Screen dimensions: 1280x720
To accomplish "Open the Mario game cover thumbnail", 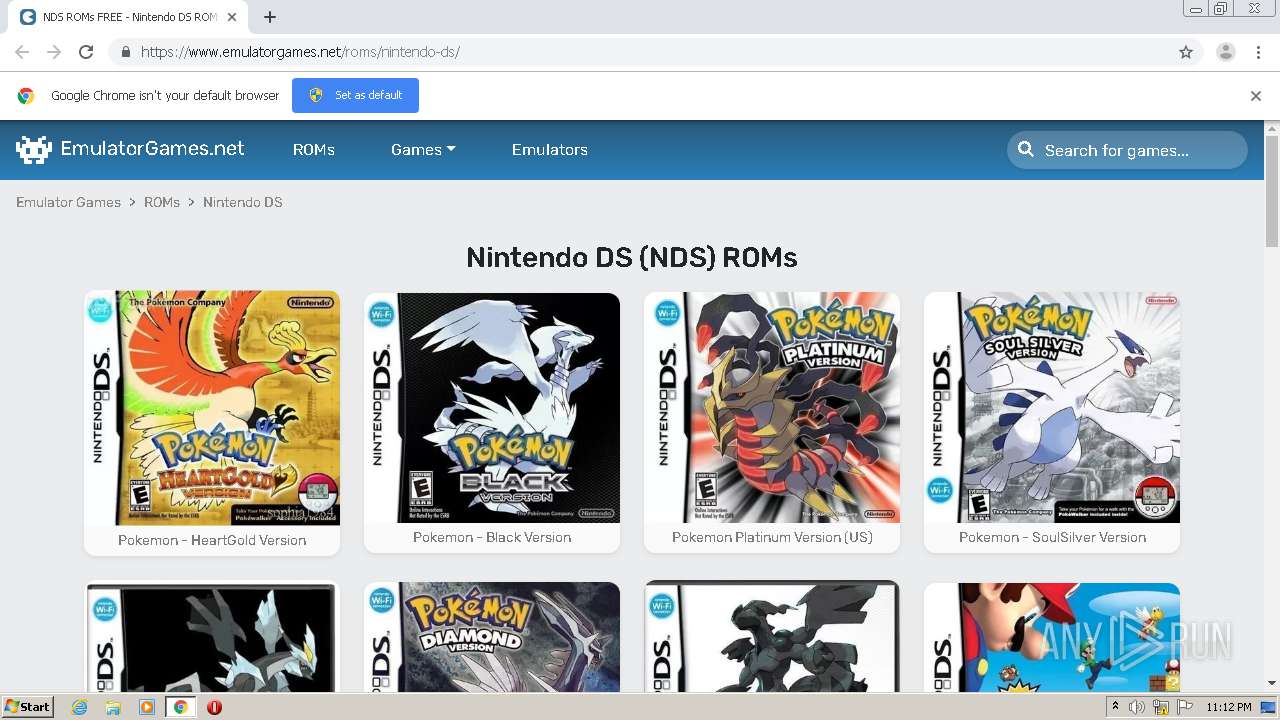I will pyautogui.click(x=1052, y=637).
